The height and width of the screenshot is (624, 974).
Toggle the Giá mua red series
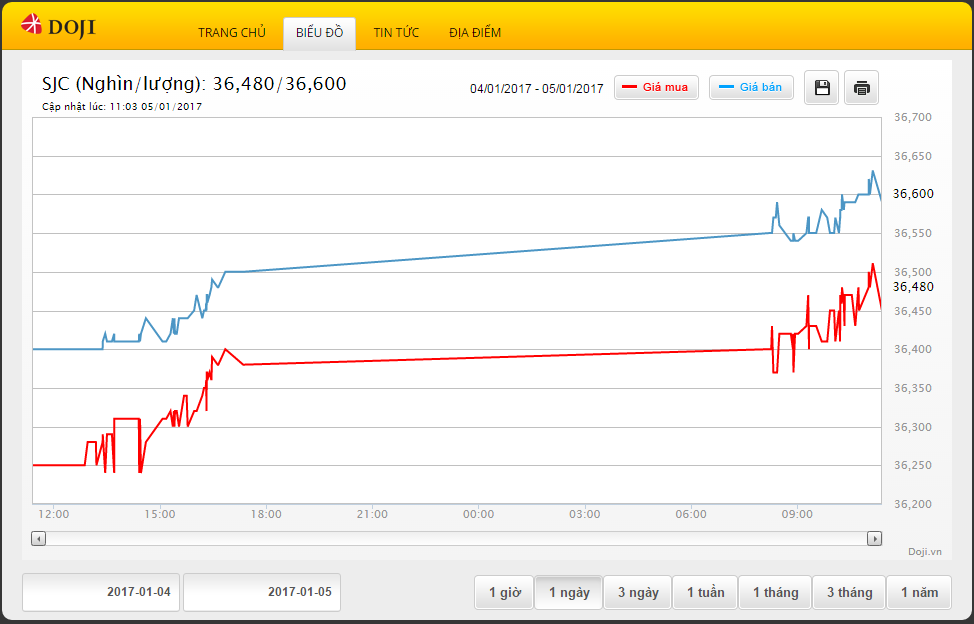click(657, 88)
